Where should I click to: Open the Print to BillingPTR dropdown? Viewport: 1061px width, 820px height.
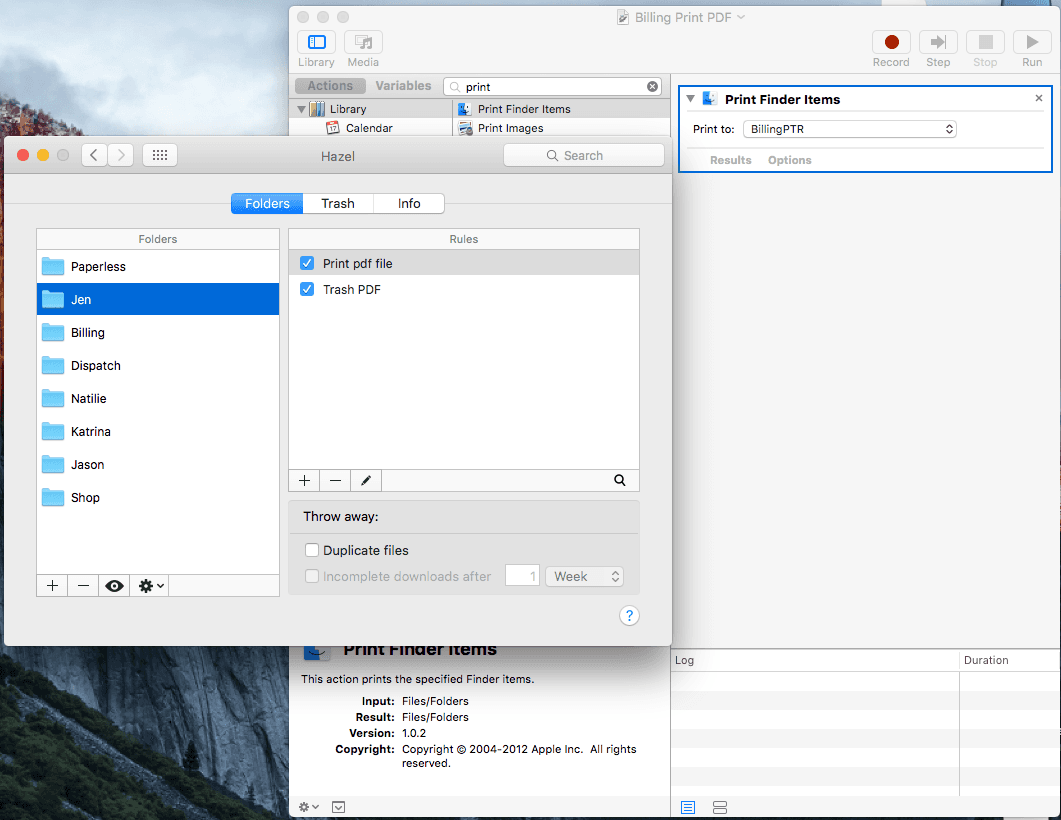849,129
